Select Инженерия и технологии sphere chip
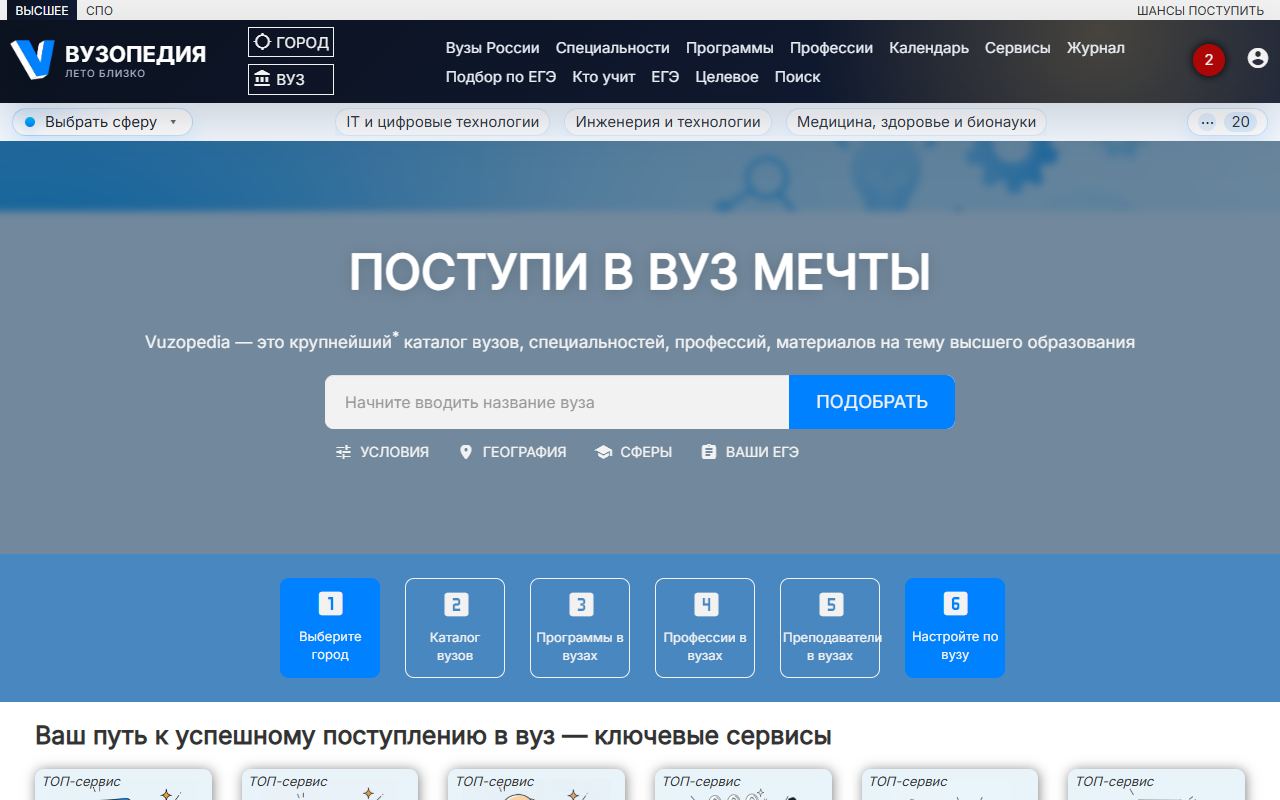 (x=668, y=122)
